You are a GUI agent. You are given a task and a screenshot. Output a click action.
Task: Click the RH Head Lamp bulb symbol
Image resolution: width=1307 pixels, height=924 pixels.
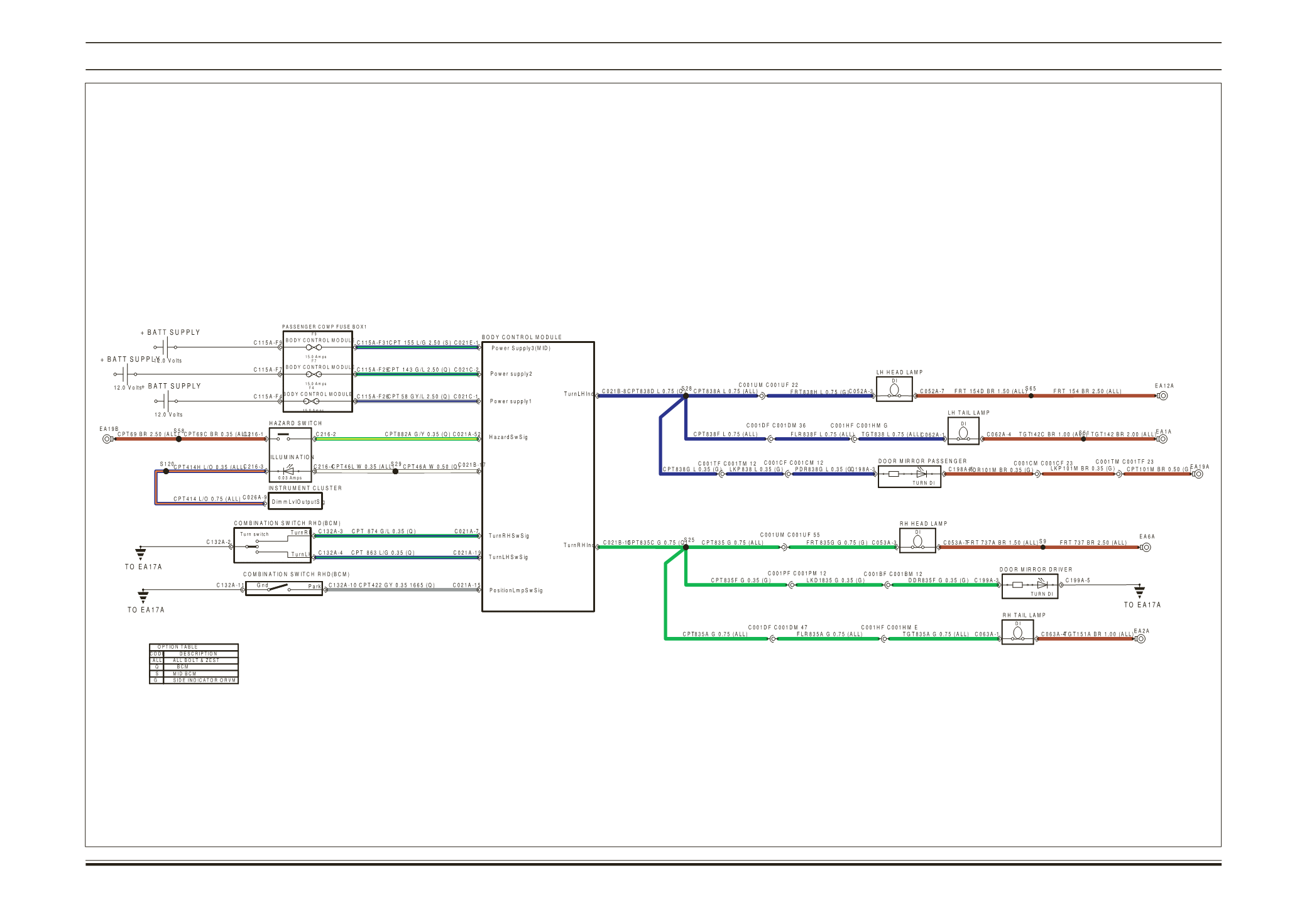(x=917, y=541)
